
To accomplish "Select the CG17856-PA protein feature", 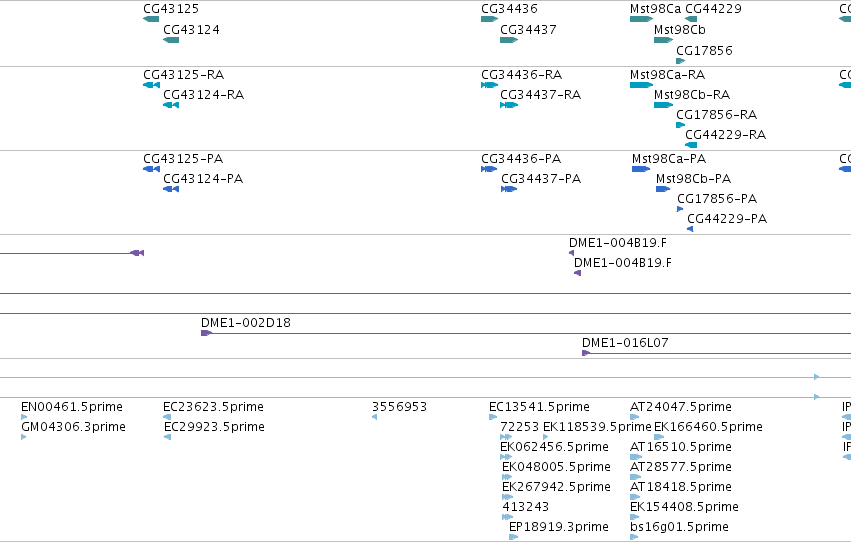I will tap(680, 209).
